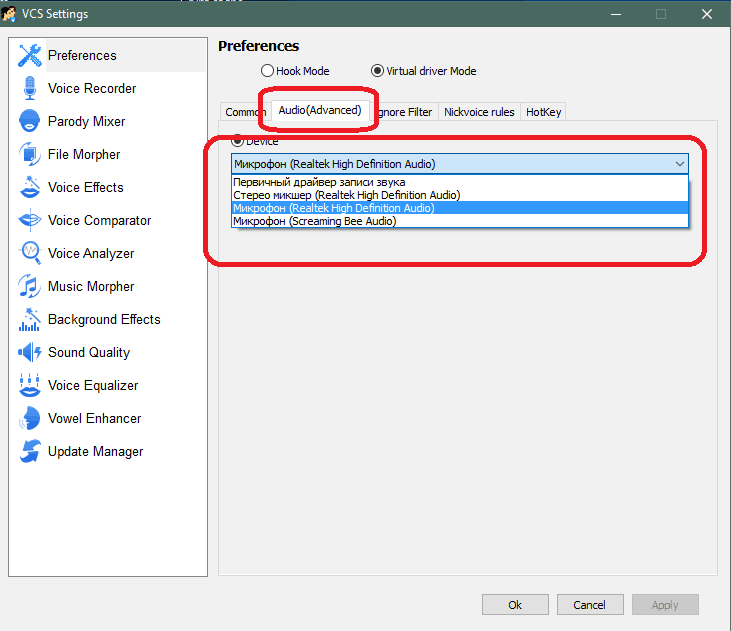The height and width of the screenshot is (631, 731).
Task: Open Music Morpher section
Action: [x=91, y=286]
